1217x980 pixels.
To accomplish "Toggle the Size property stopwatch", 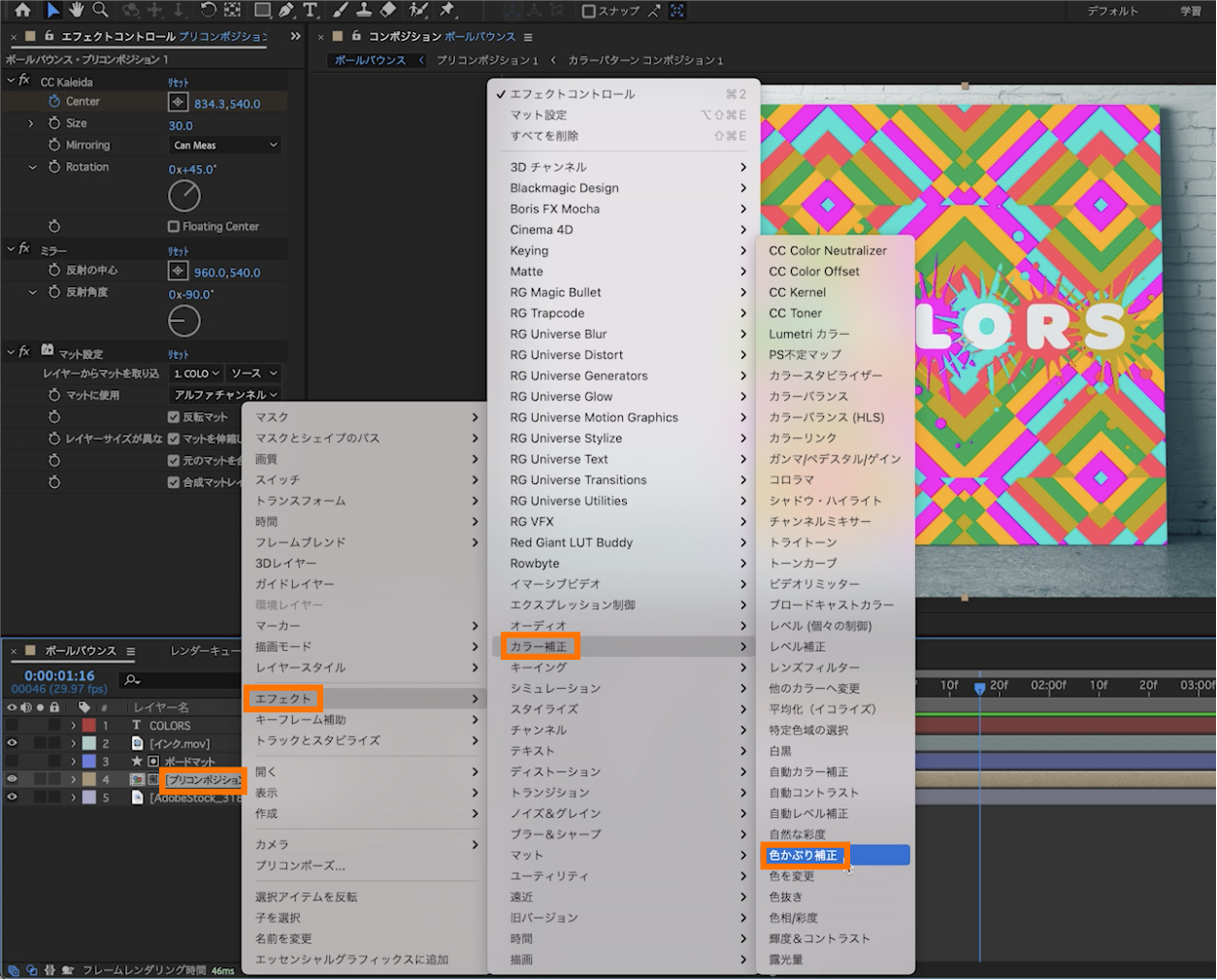I will (54, 123).
